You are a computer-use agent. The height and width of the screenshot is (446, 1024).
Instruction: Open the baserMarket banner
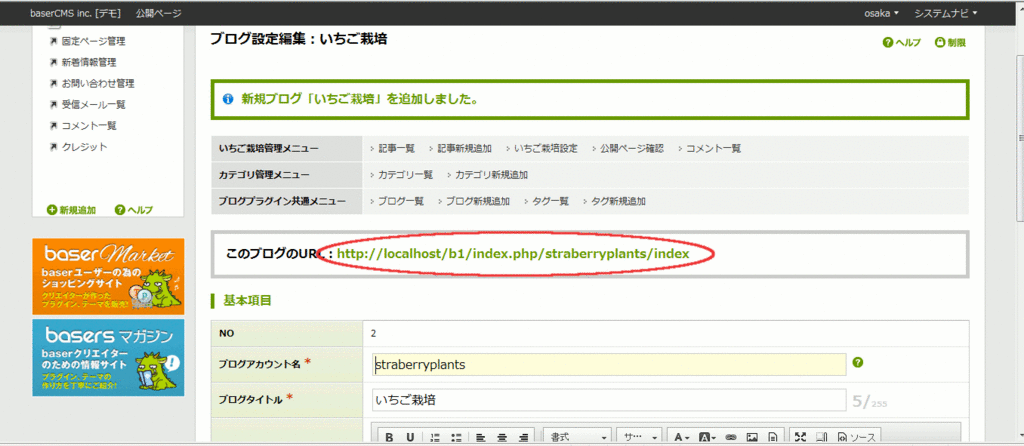108,276
